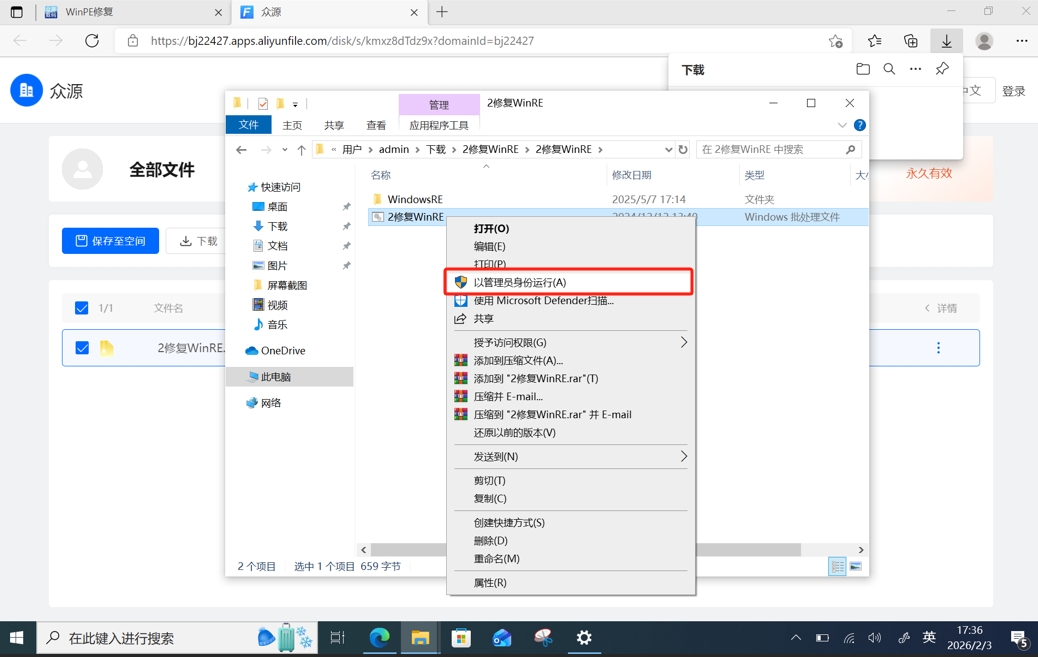
Task: Open Settings gear on the taskbar
Action: click(584, 637)
